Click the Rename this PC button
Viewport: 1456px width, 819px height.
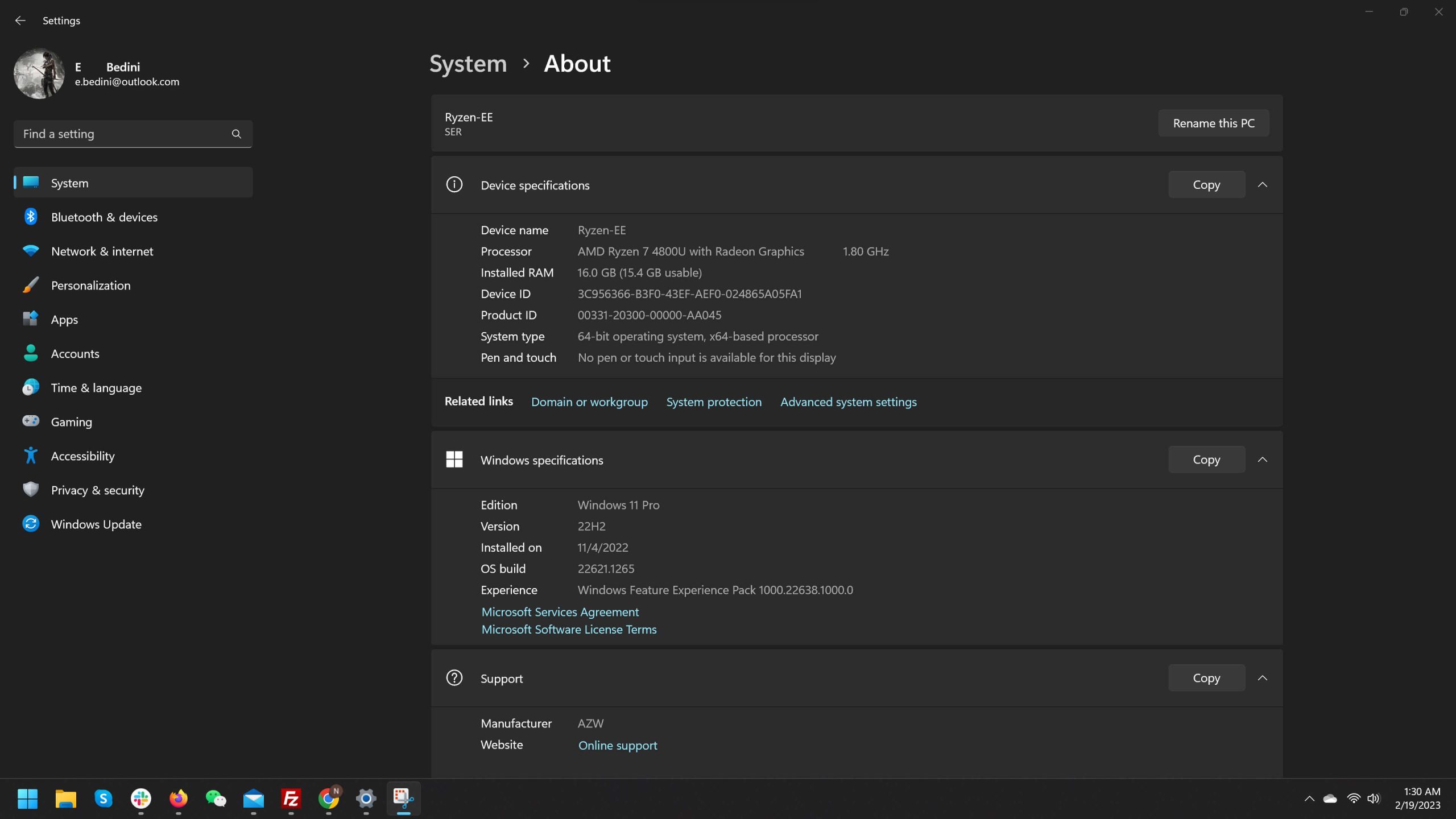[x=1214, y=123]
